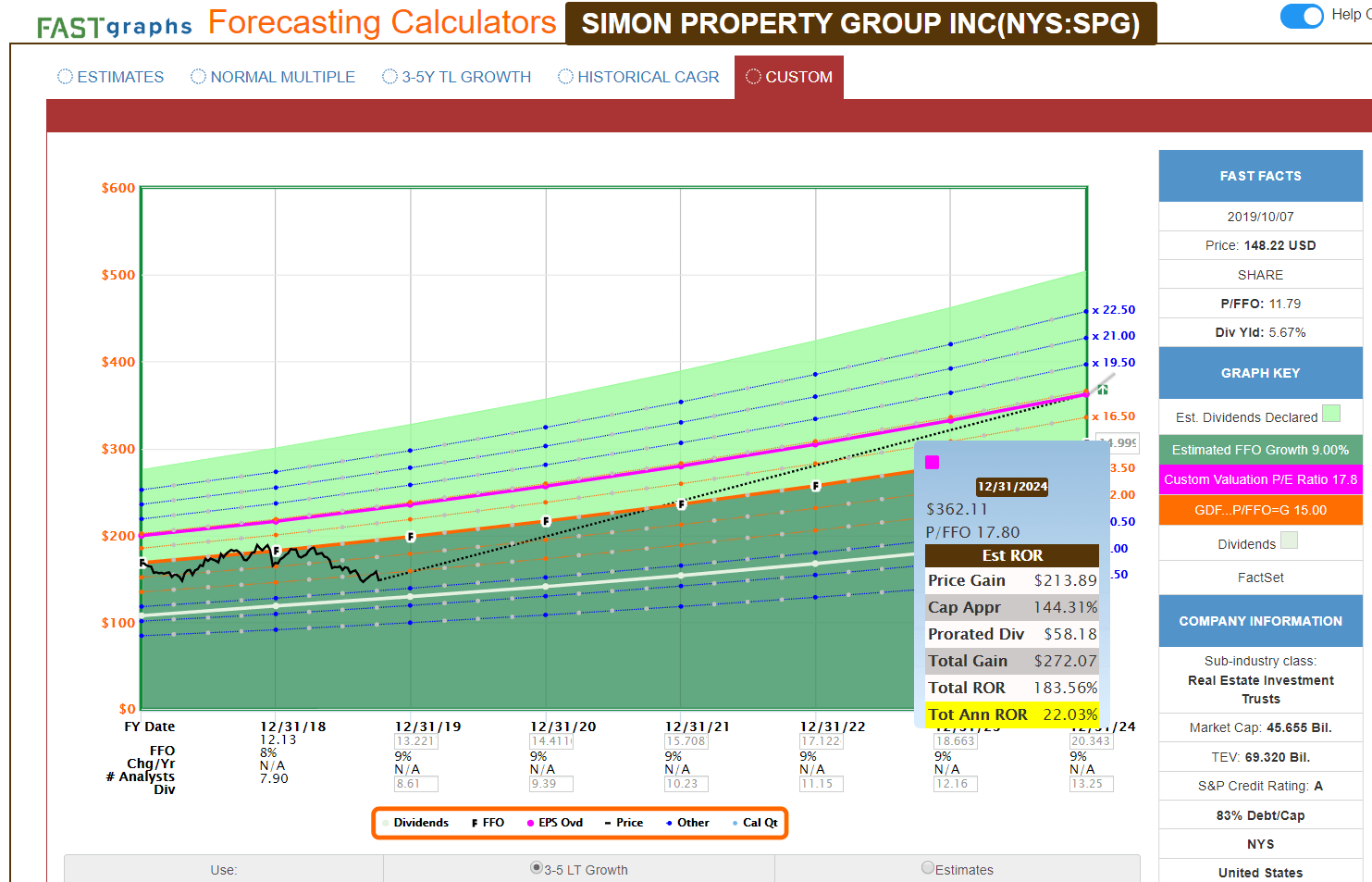
Task: Click the x 19.50 multiple label
Action: (1113, 363)
